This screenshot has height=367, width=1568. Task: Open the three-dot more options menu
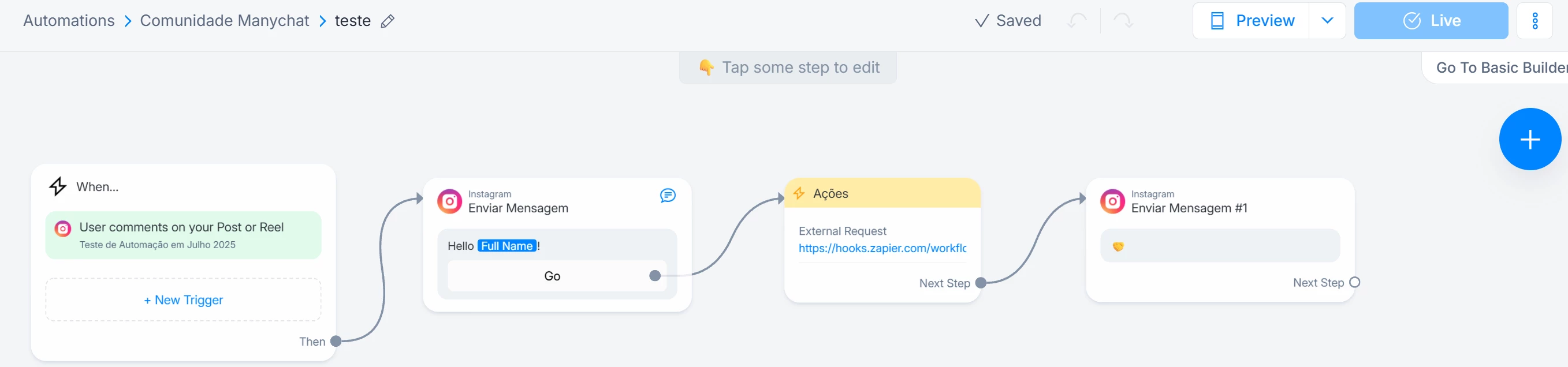[x=1535, y=21]
